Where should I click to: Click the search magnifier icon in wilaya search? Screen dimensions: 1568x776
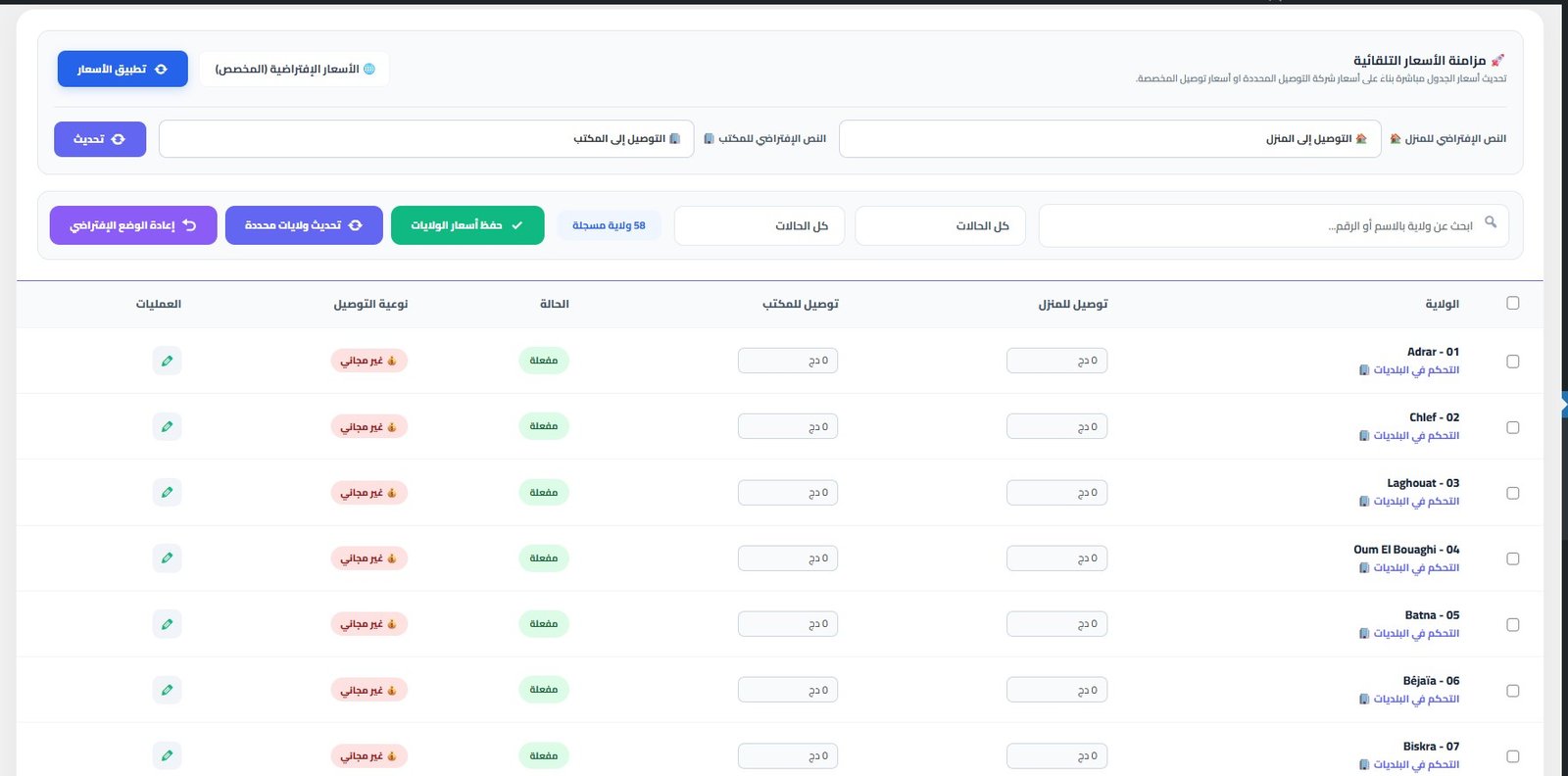[1491, 222]
